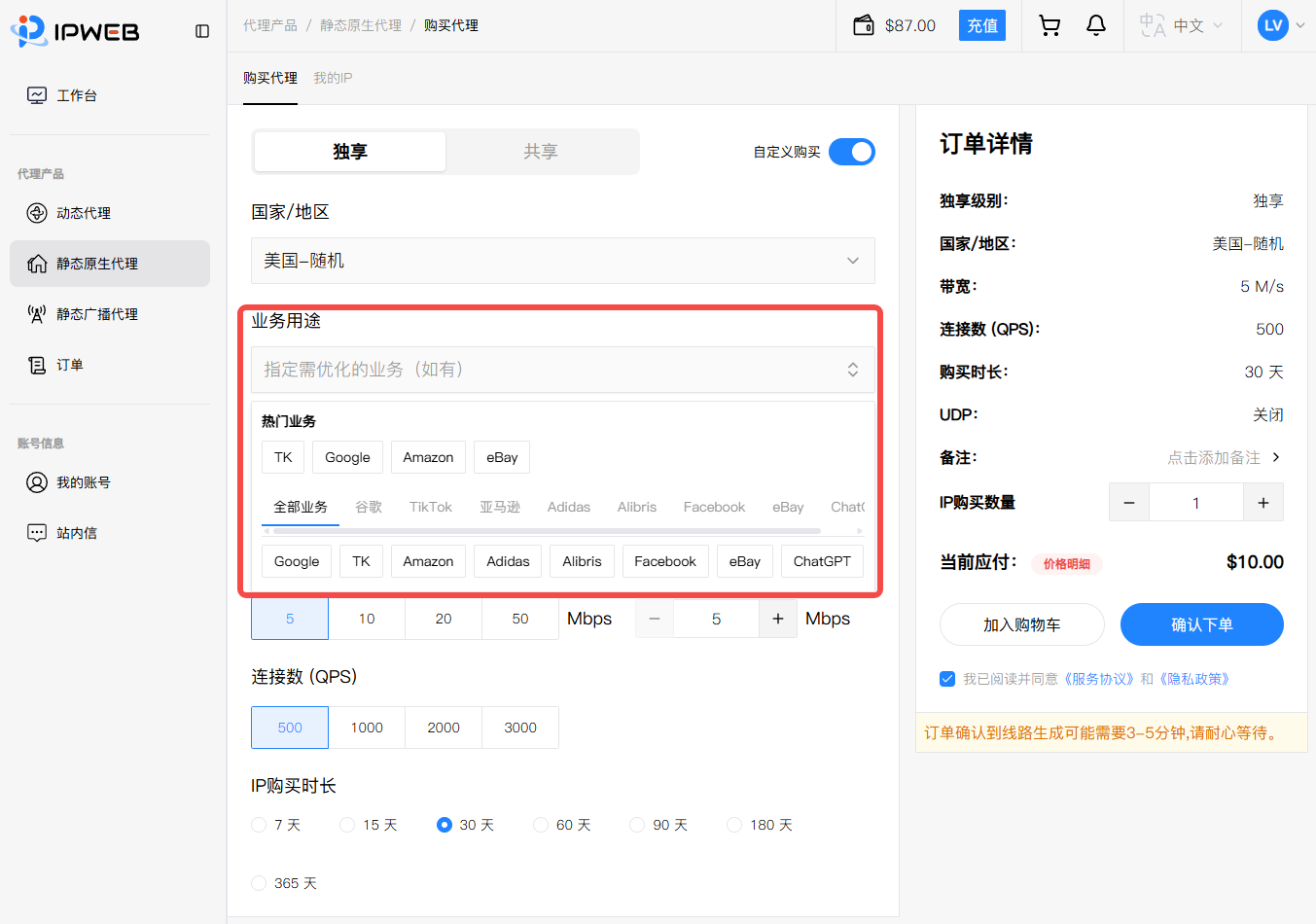Screen dimensions: 1316x924
Task: Choose eBay in 热门业务
Action: click(x=502, y=457)
